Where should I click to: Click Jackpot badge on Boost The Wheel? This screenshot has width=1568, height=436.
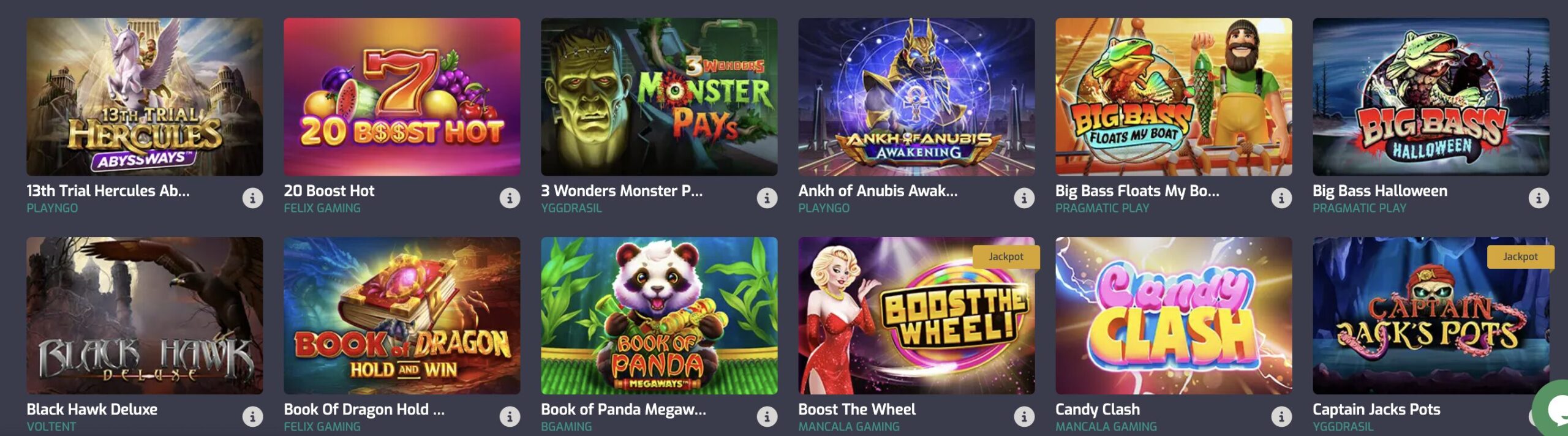tap(1006, 257)
